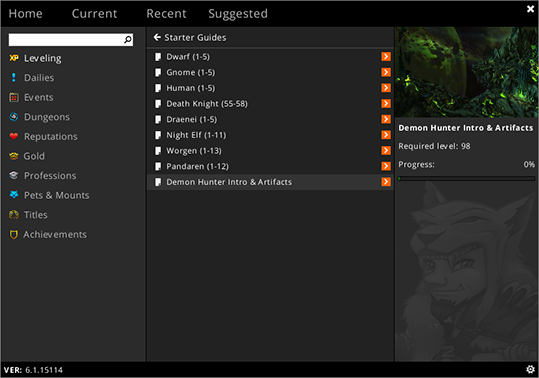This screenshot has height=378, width=539.
Task: Choose the Pandaren (1-12) guide
Action: pos(270,166)
